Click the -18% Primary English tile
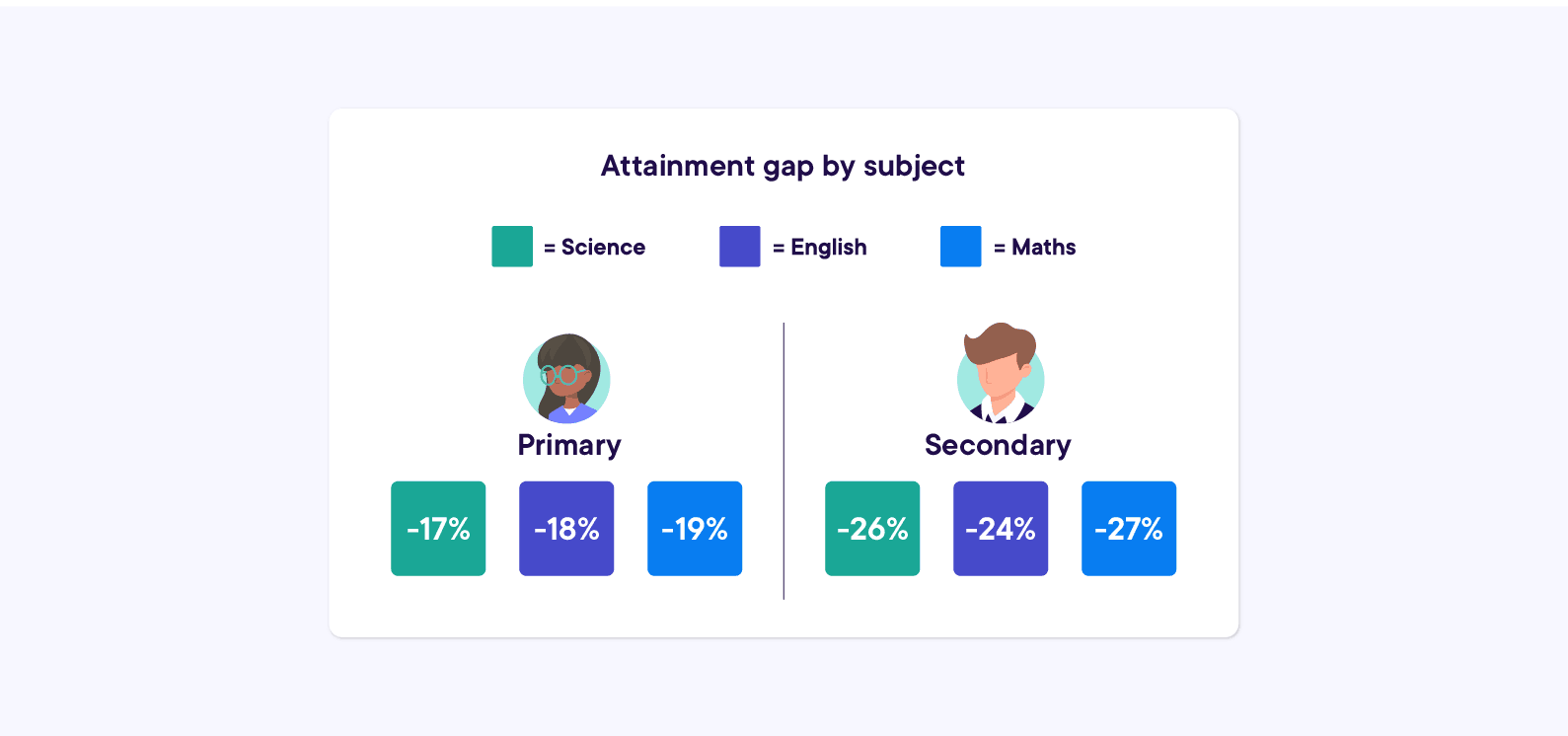 566,529
